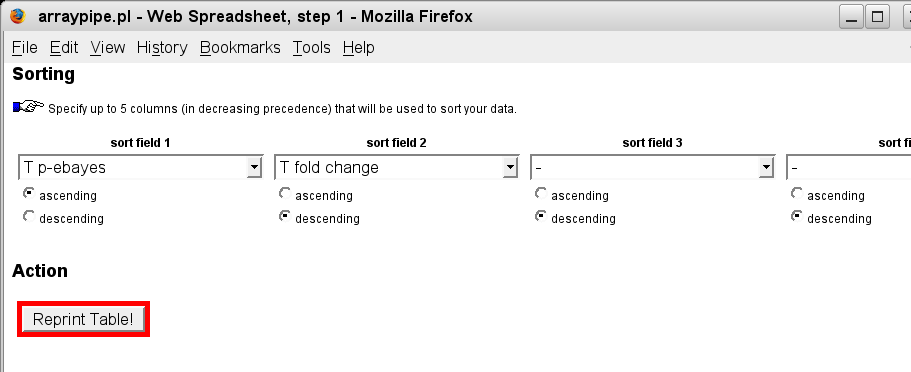Click the pointing hand icon under Sorting
The image size is (911, 372).
pyautogui.click(x=28, y=106)
